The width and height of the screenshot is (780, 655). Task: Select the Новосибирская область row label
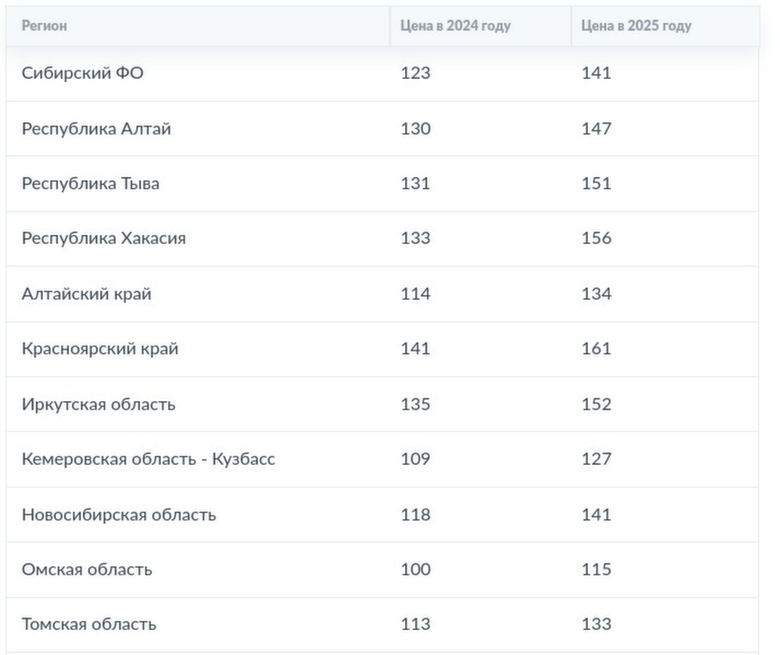coord(118,515)
